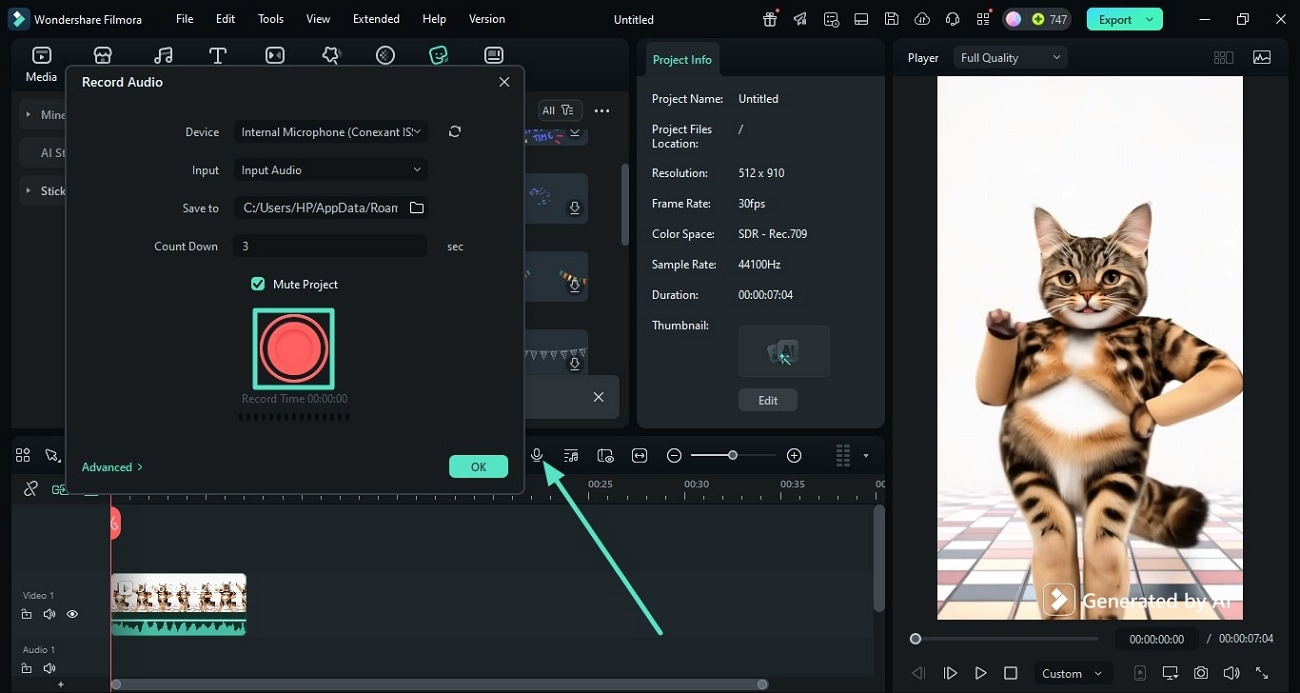
Task: Lock the Audio 1 track
Action: click(x=27, y=668)
